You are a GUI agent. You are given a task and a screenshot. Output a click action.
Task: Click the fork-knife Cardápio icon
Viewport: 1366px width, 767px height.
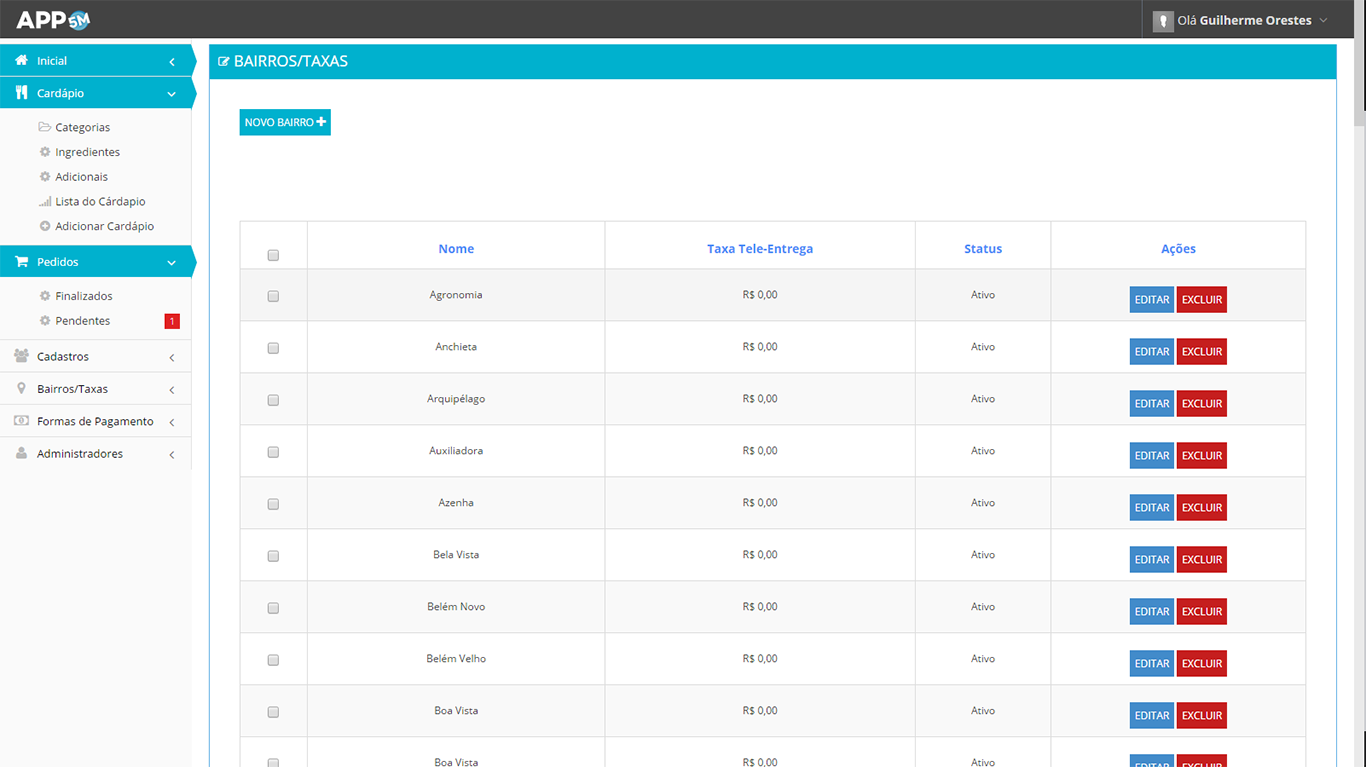21,93
